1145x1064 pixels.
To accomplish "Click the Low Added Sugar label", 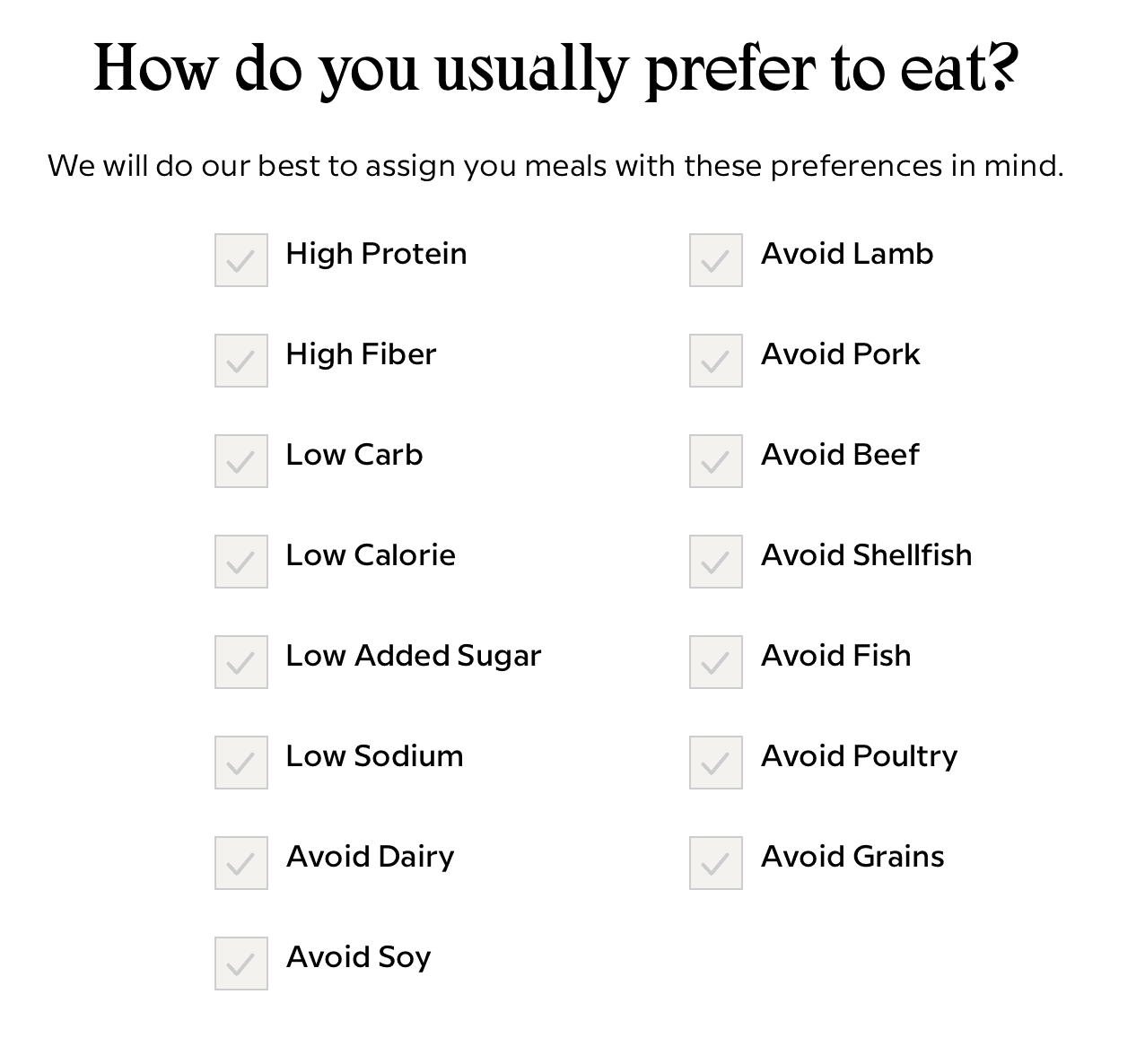I will (x=414, y=657).
